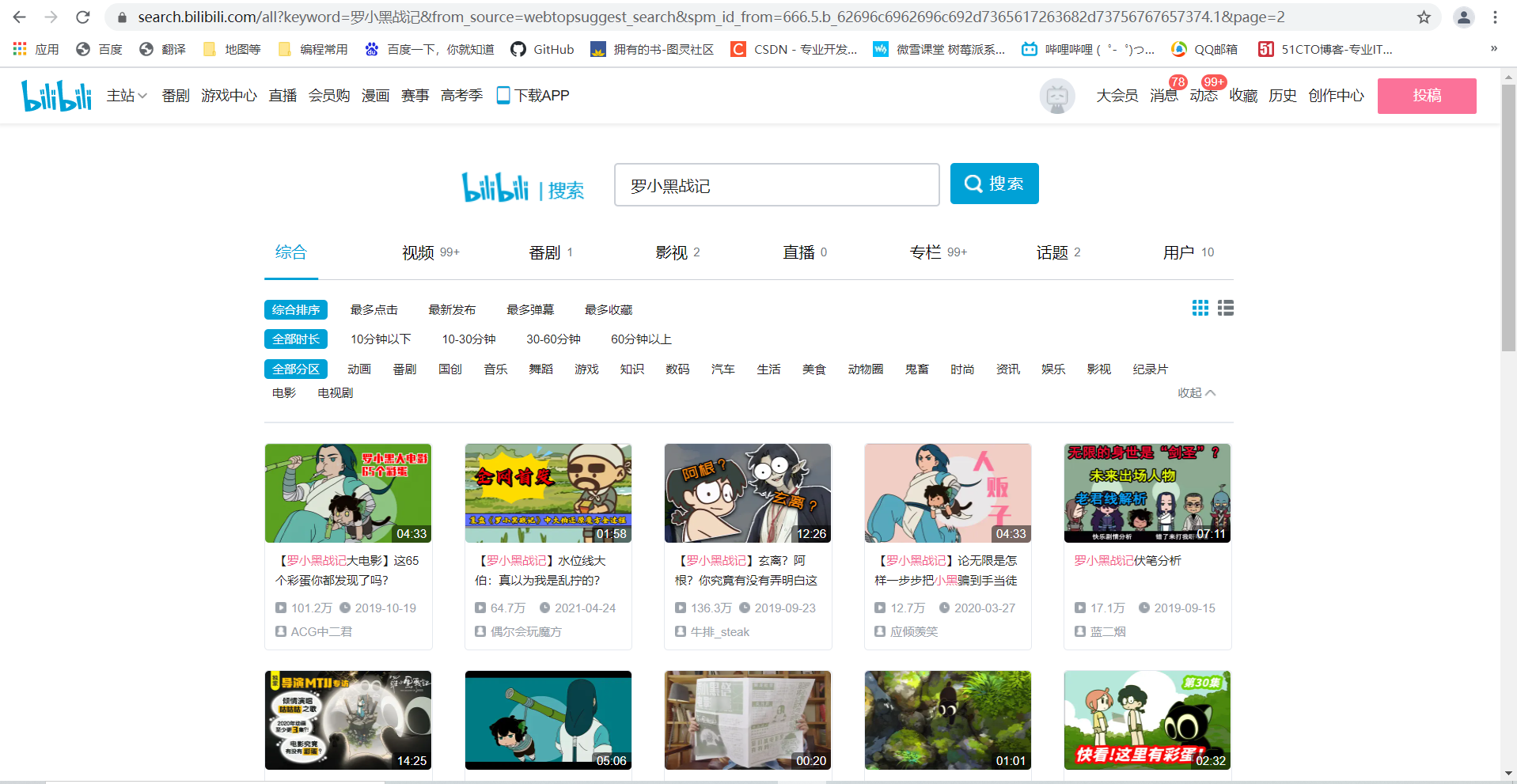Expand the 主站 dropdown menu
1517x784 pixels.
pos(127,95)
